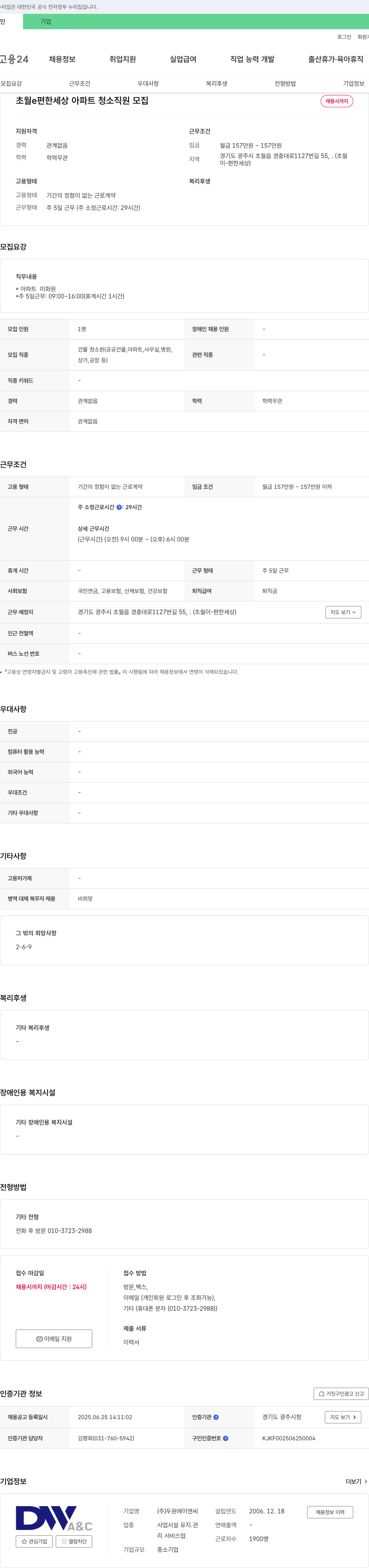Select registration date 2025.06.25 14:11:02
369x1568 pixels.
click(x=105, y=1417)
